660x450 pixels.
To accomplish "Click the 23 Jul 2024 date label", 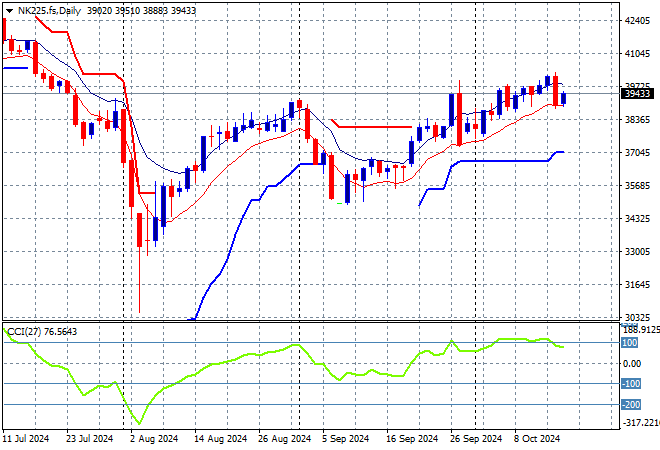I will 90,439.
